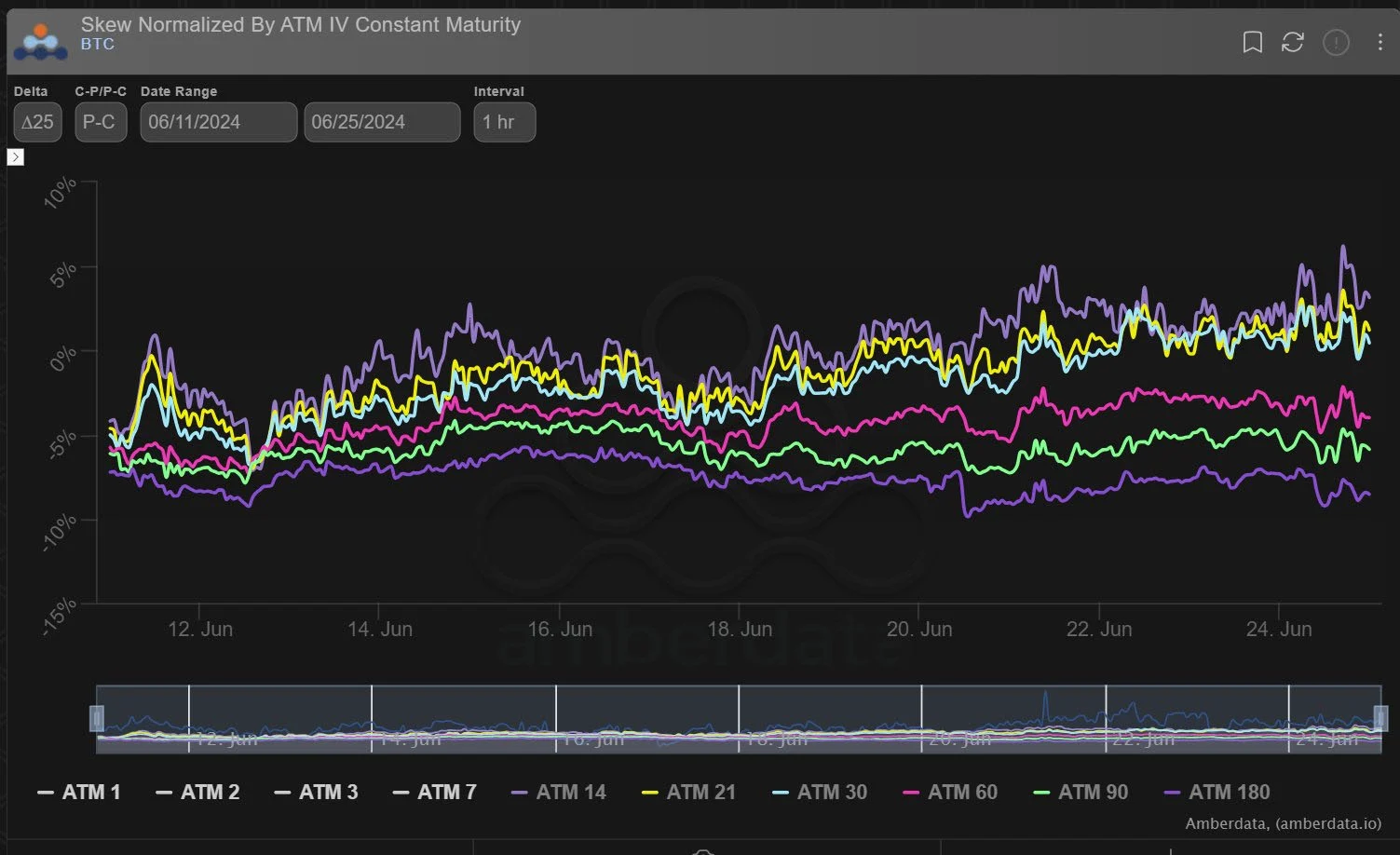Grab the right navigator range handle

tap(1380, 718)
